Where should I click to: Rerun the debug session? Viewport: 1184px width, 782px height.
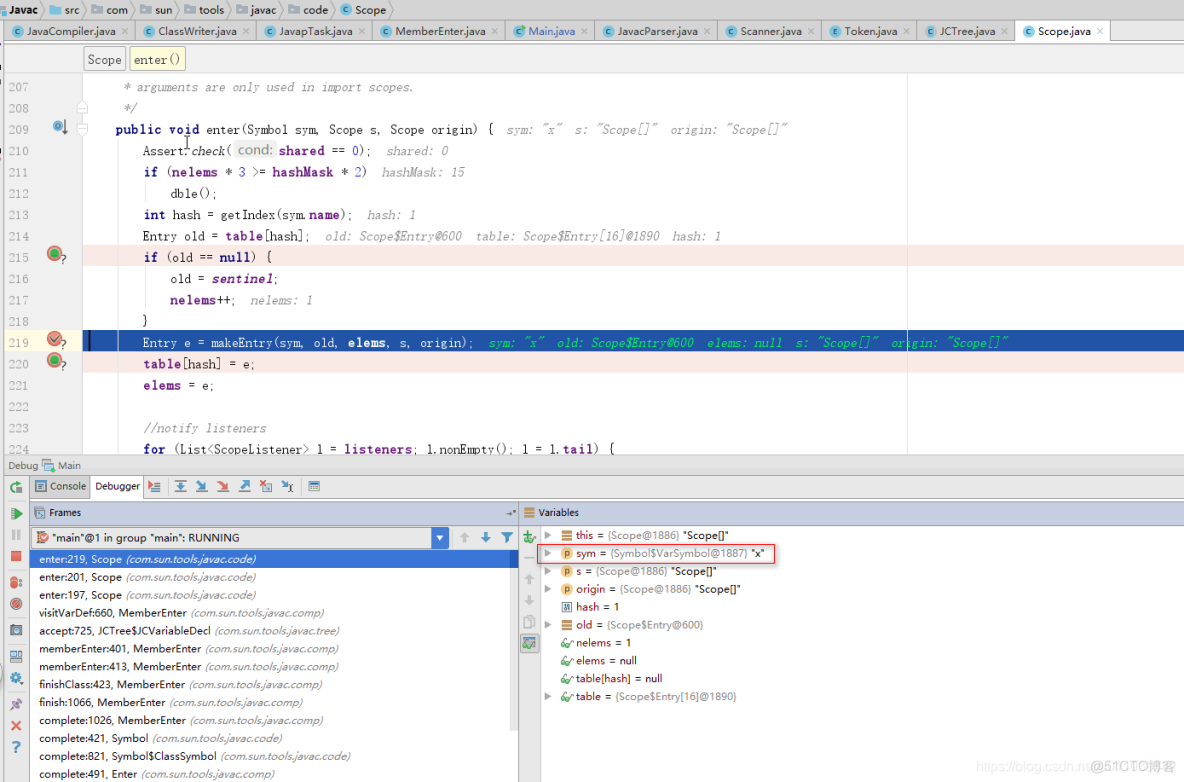click(15, 487)
